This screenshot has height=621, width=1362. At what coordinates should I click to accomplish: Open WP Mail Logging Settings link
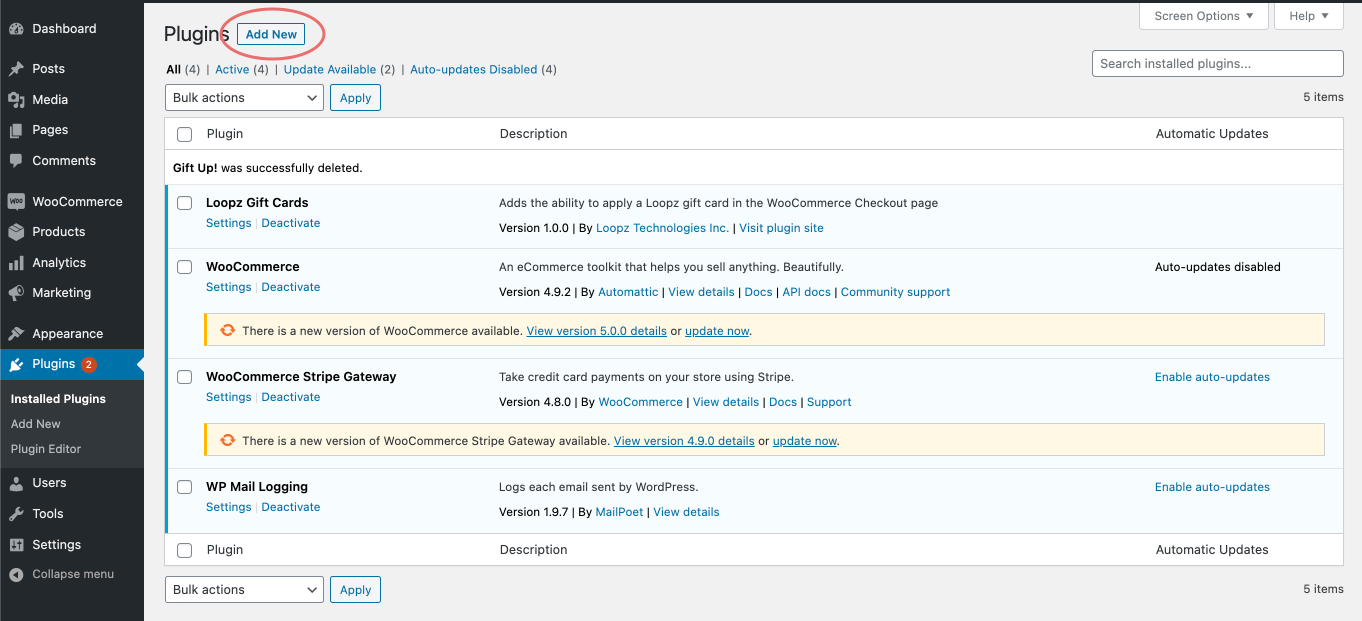coord(229,507)
